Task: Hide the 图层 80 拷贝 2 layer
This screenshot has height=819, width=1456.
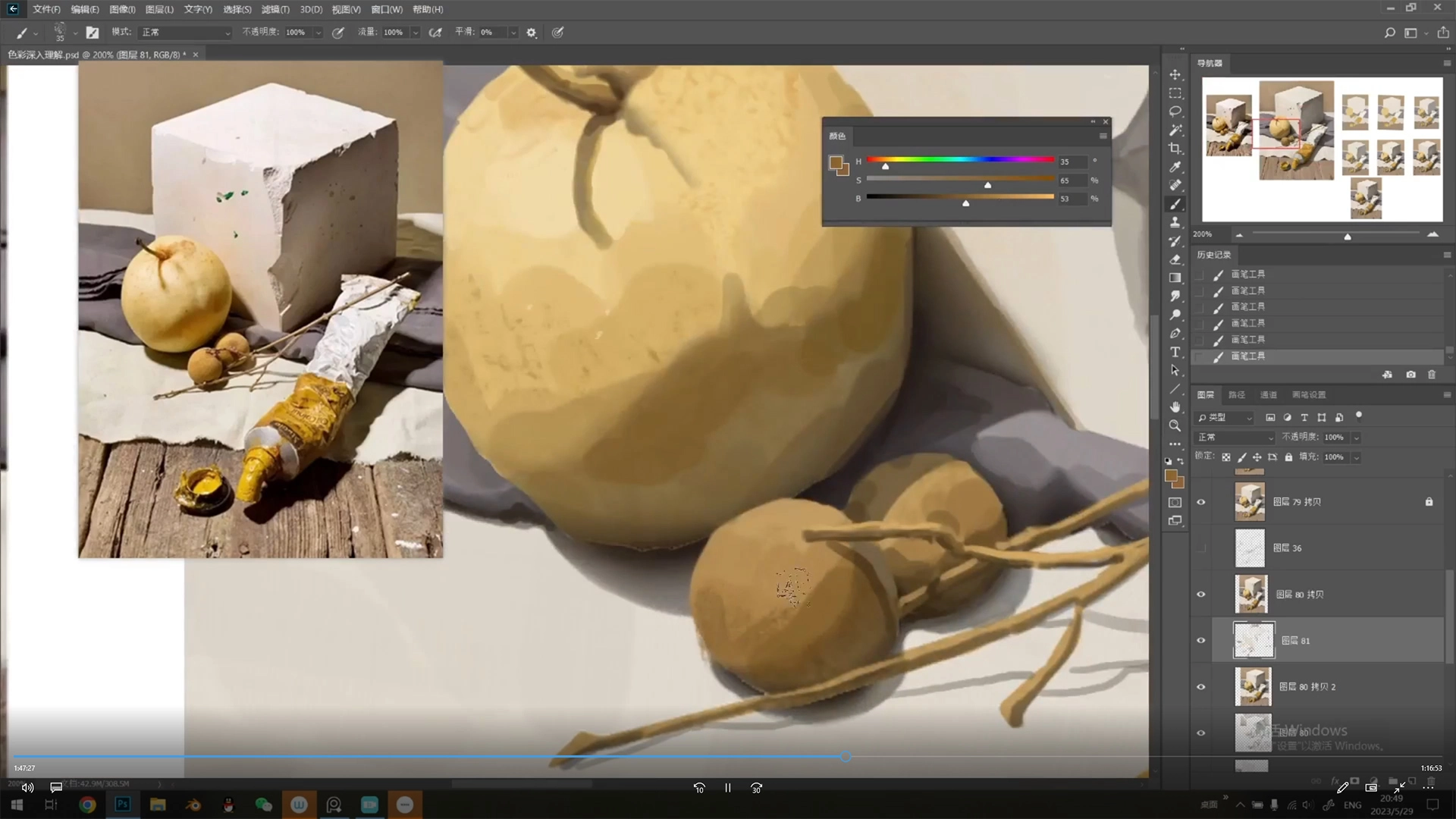Action: click(x=1200, y=687)
